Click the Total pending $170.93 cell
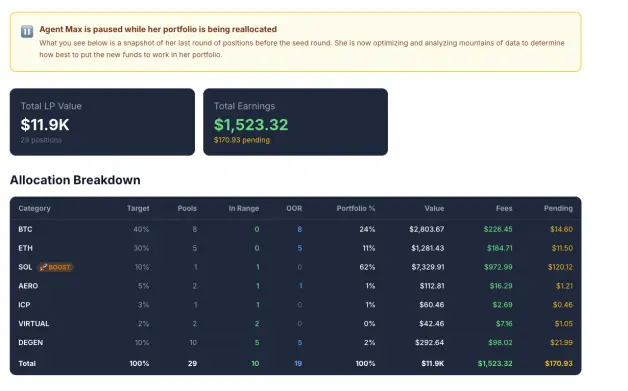This screenshot has height=391, width=628. pyautogui.click(x=558, y=363)
